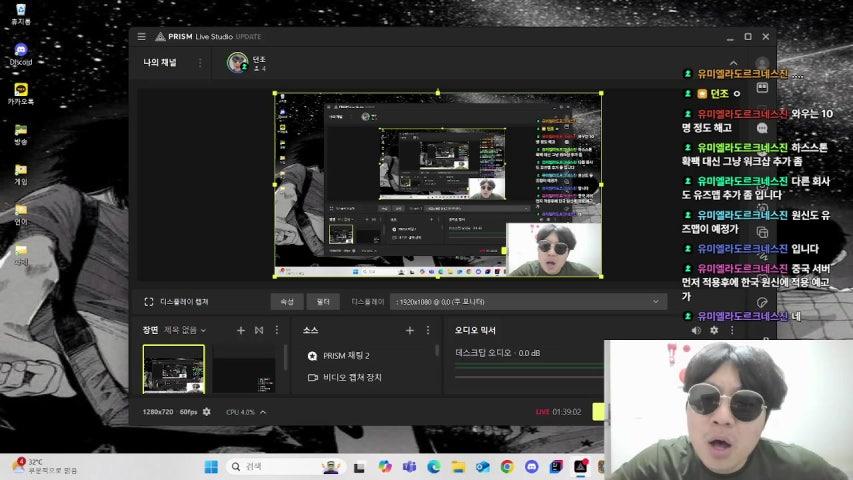Select the second scene thumbnail
This screenshot has height=480, width=853.
click(244, 368)
